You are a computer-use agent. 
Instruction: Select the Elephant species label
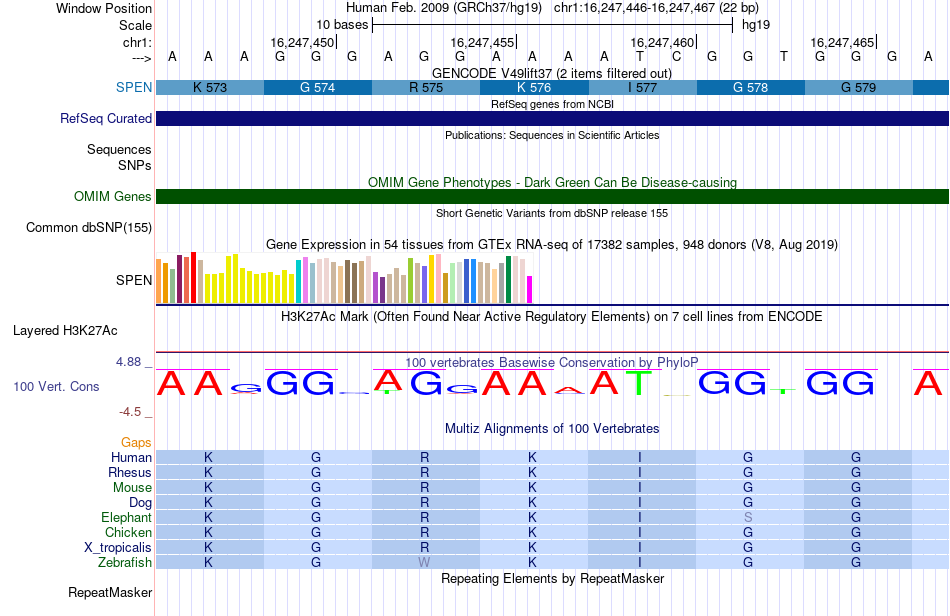pos(126,517)
